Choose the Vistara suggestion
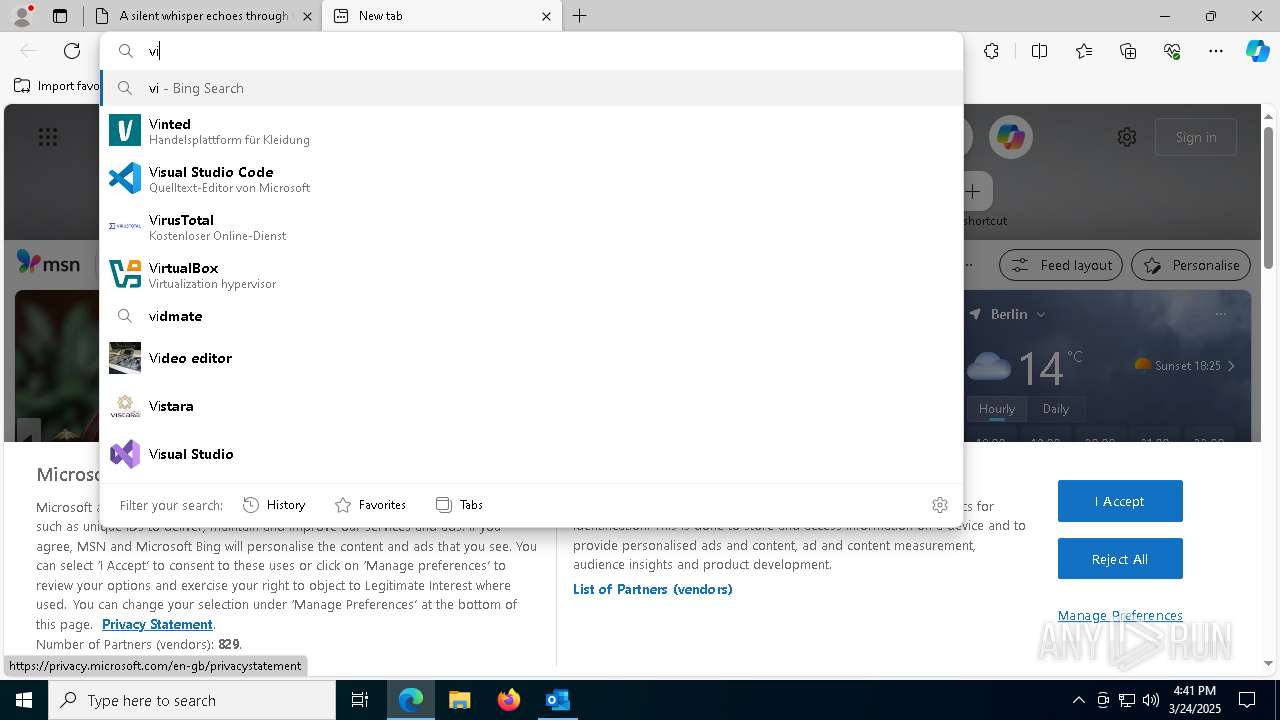 [531, 406]
